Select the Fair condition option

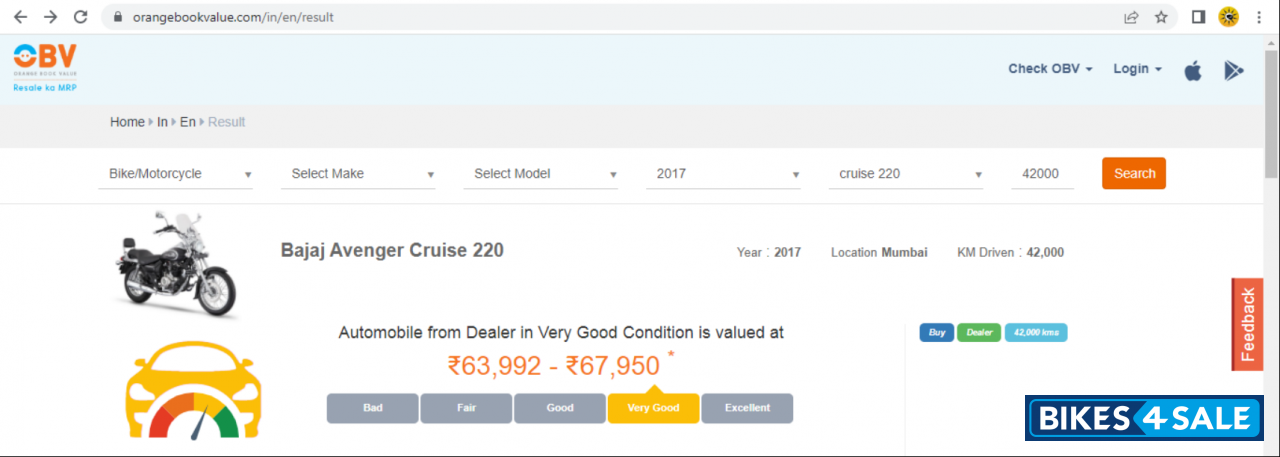(466, 408)
